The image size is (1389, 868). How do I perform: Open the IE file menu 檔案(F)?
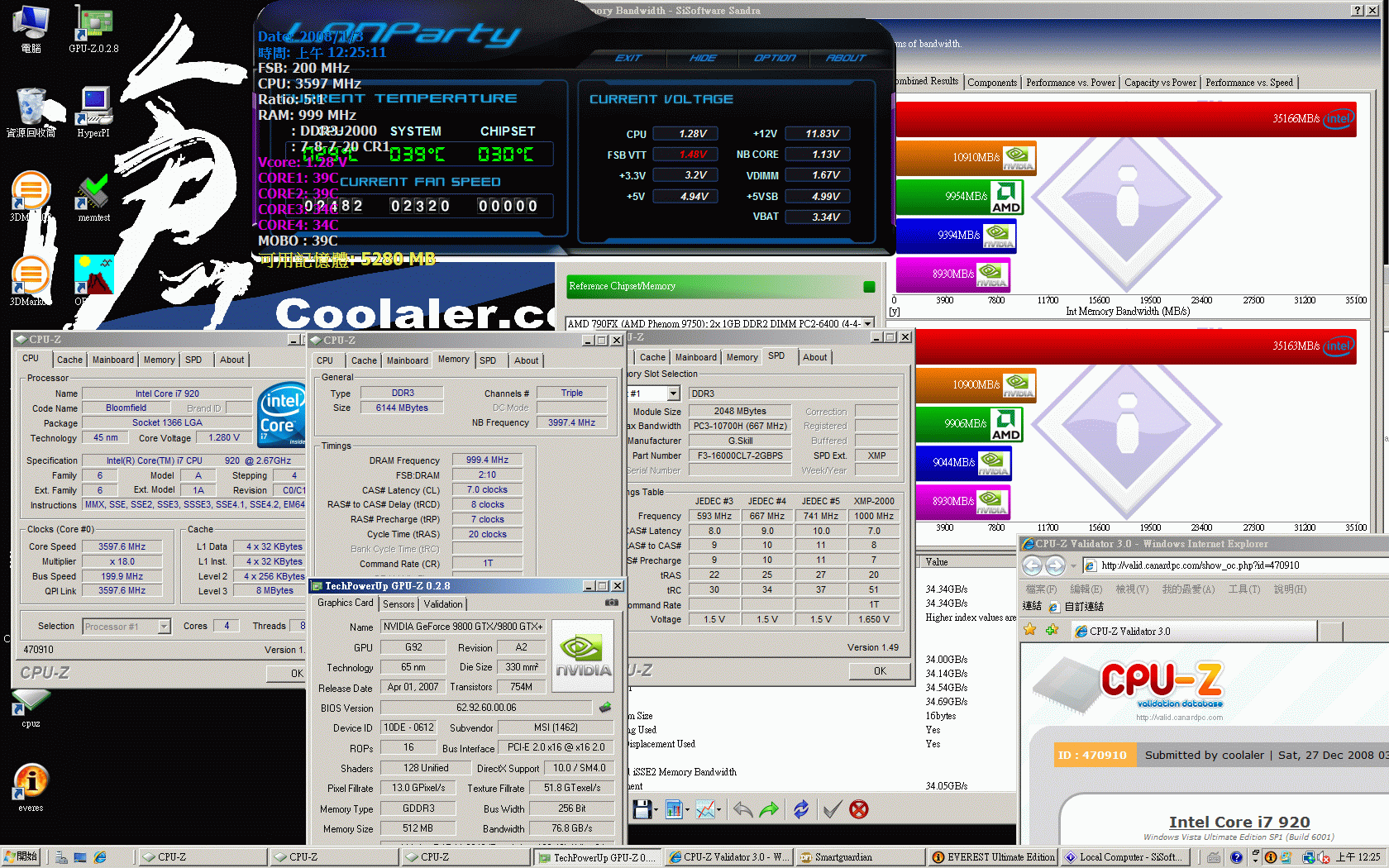1040,589
